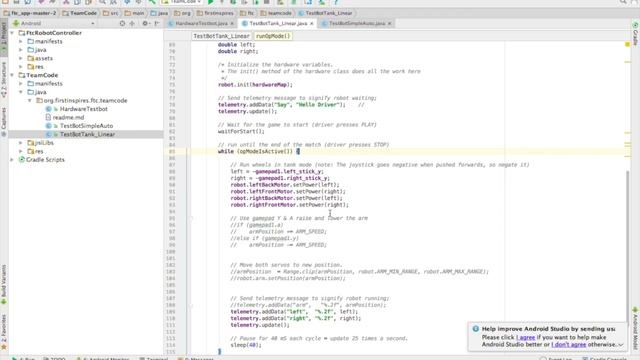Image resolution: width=640 pixels, height=360 pixels.
Task: Click the collapse all icon in Project panel
Action: (132, 24)
